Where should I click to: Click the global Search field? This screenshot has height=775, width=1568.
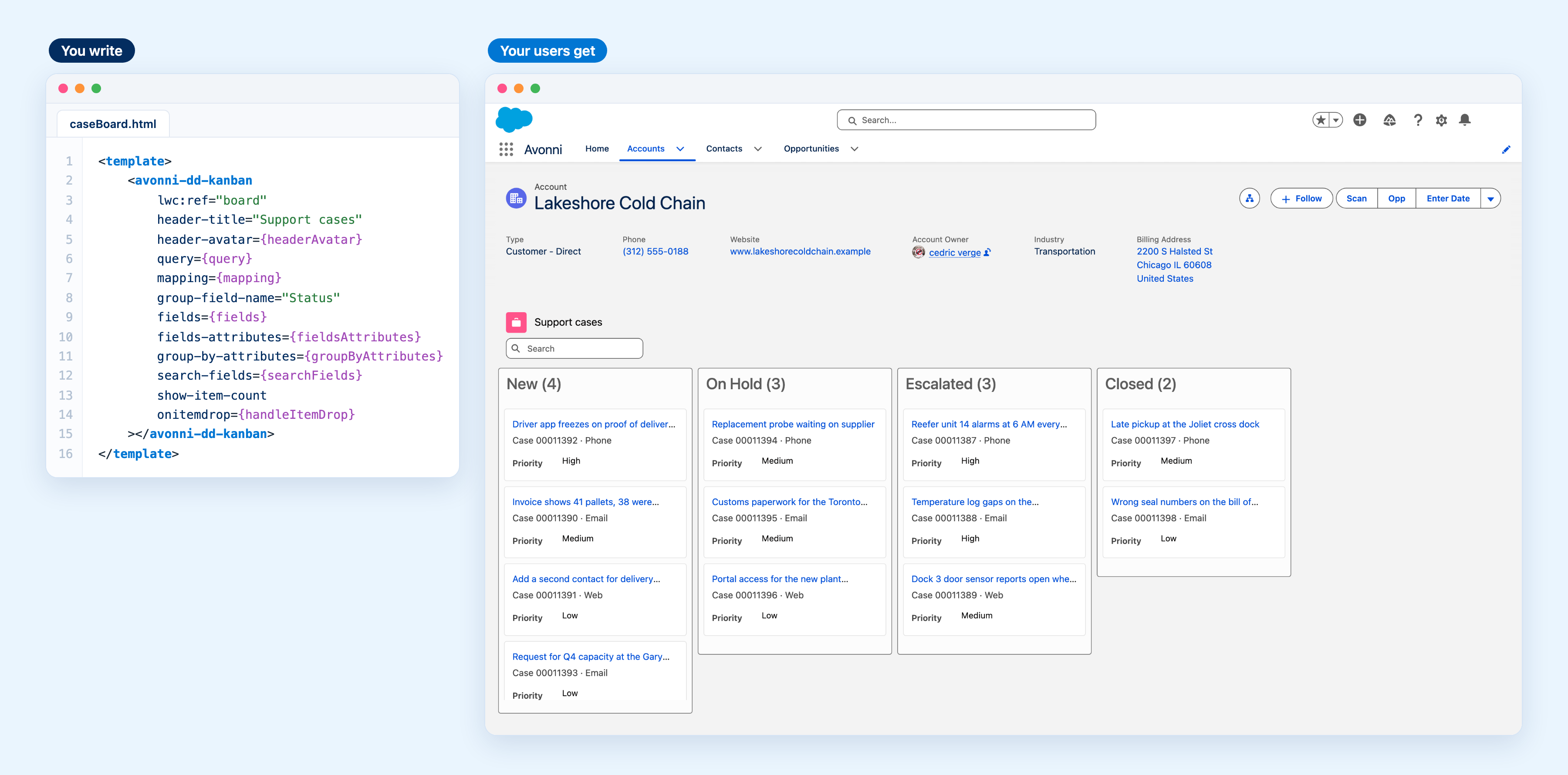click(966, 121)
